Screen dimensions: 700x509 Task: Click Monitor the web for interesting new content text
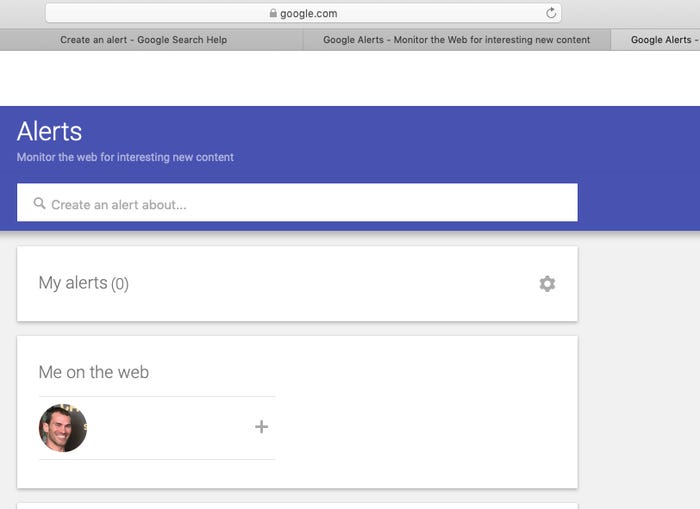point(125,157)
